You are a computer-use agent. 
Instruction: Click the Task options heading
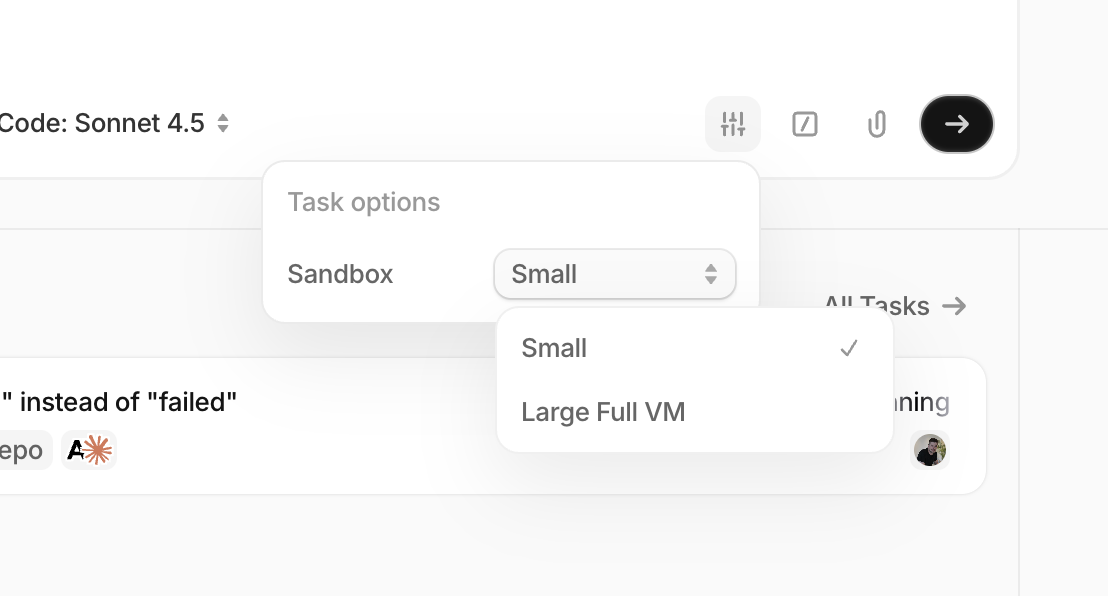(x=364, y=202)
